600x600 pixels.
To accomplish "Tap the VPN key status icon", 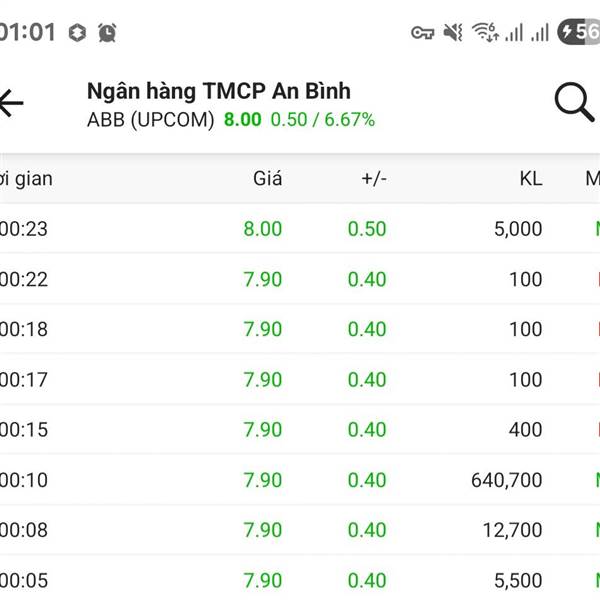I will pos(422,33).
